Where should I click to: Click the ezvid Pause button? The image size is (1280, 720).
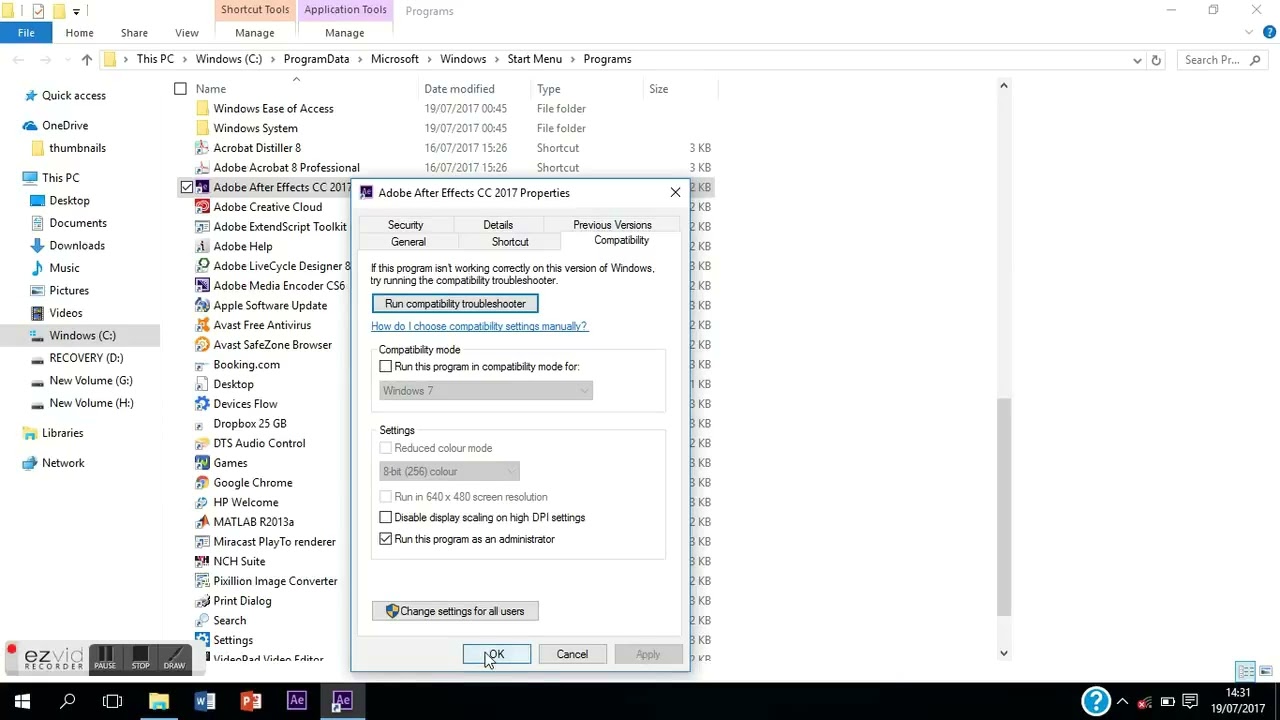(x=105, y=659)
